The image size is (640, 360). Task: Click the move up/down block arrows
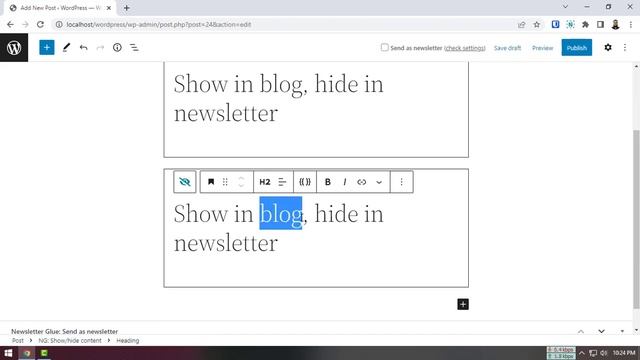(x=241, y=182)
